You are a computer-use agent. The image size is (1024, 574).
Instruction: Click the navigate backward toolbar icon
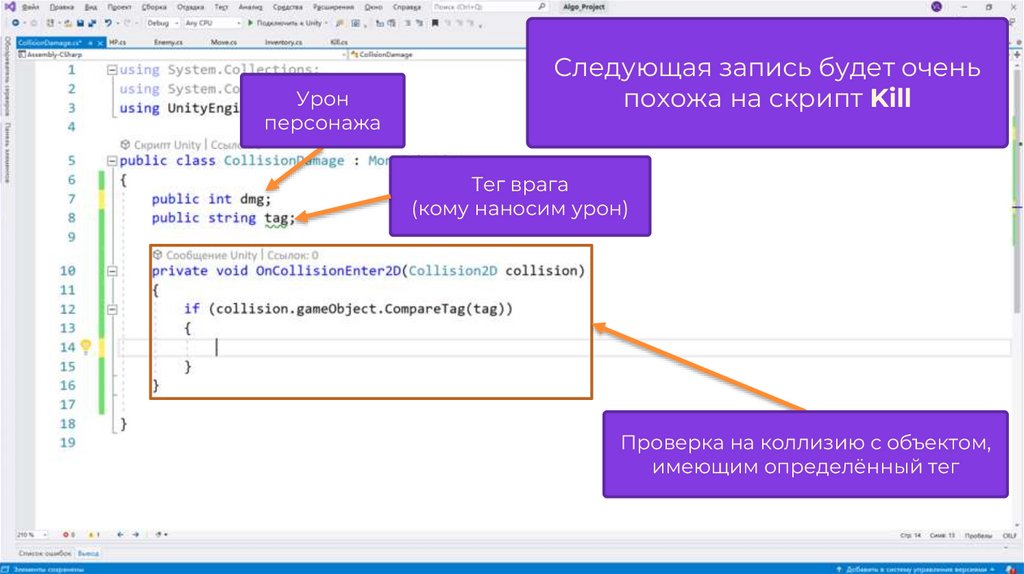pyautogui.click(x=15, y=23)
